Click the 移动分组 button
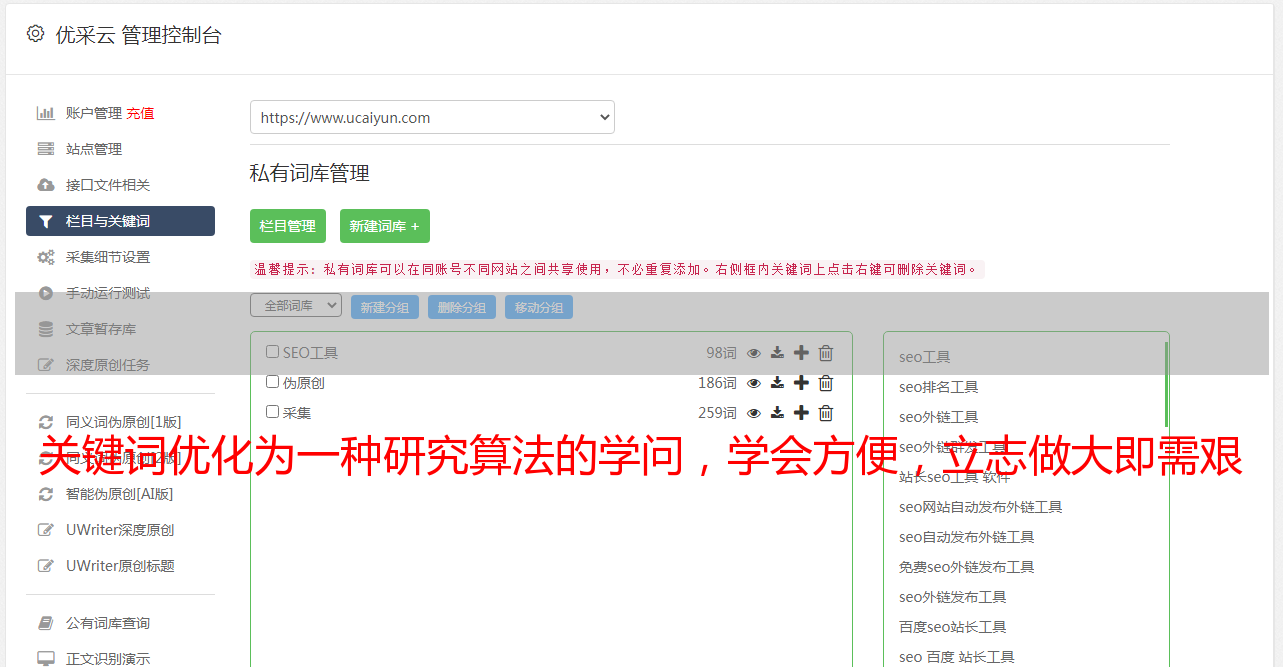The height and width of the screenshot is (667, 1283). click(539, 307)
